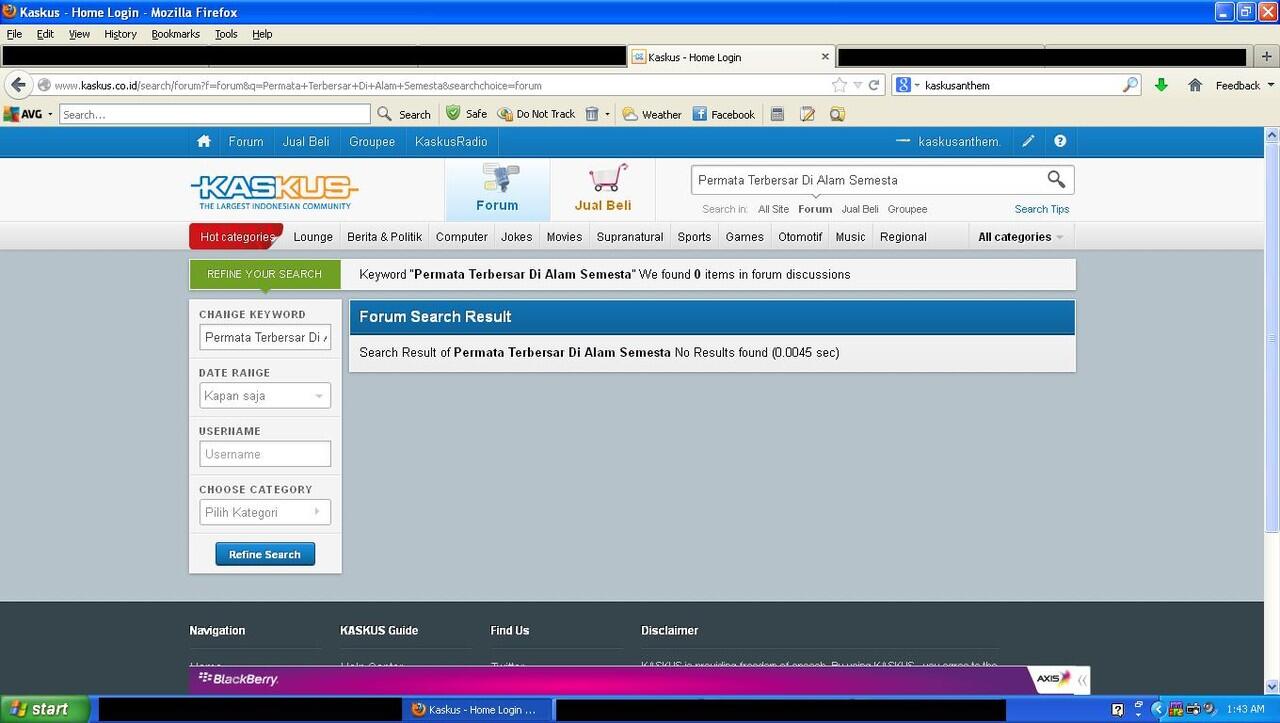
Task: Open Jual Beli via the shopping cart icon
Action: click(608, 178)
